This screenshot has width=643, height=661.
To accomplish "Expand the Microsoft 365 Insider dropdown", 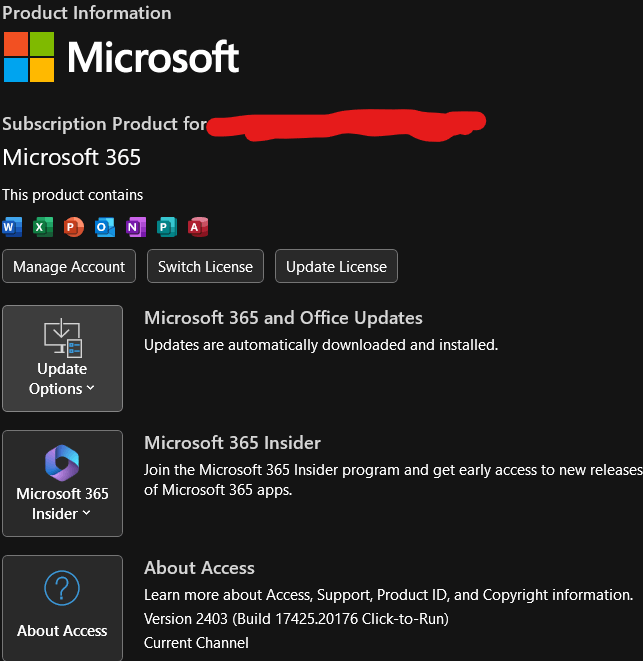I will click(62, 483).
